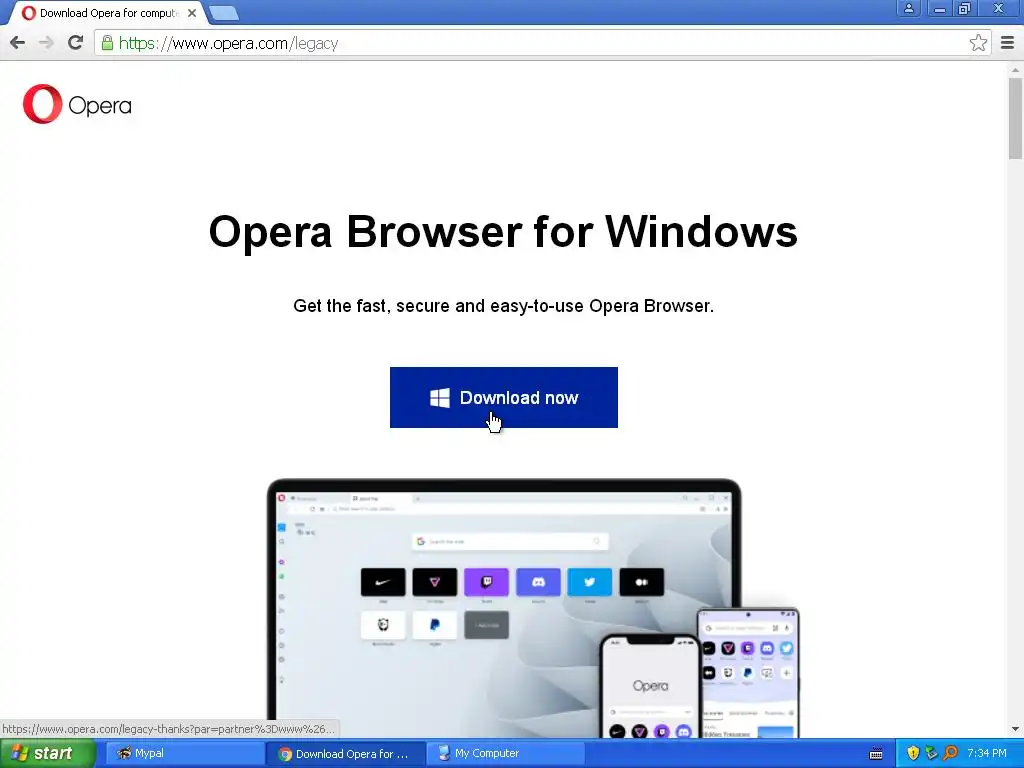Open the Windows Start menu

pyautogui.click(x=47, y=753)
